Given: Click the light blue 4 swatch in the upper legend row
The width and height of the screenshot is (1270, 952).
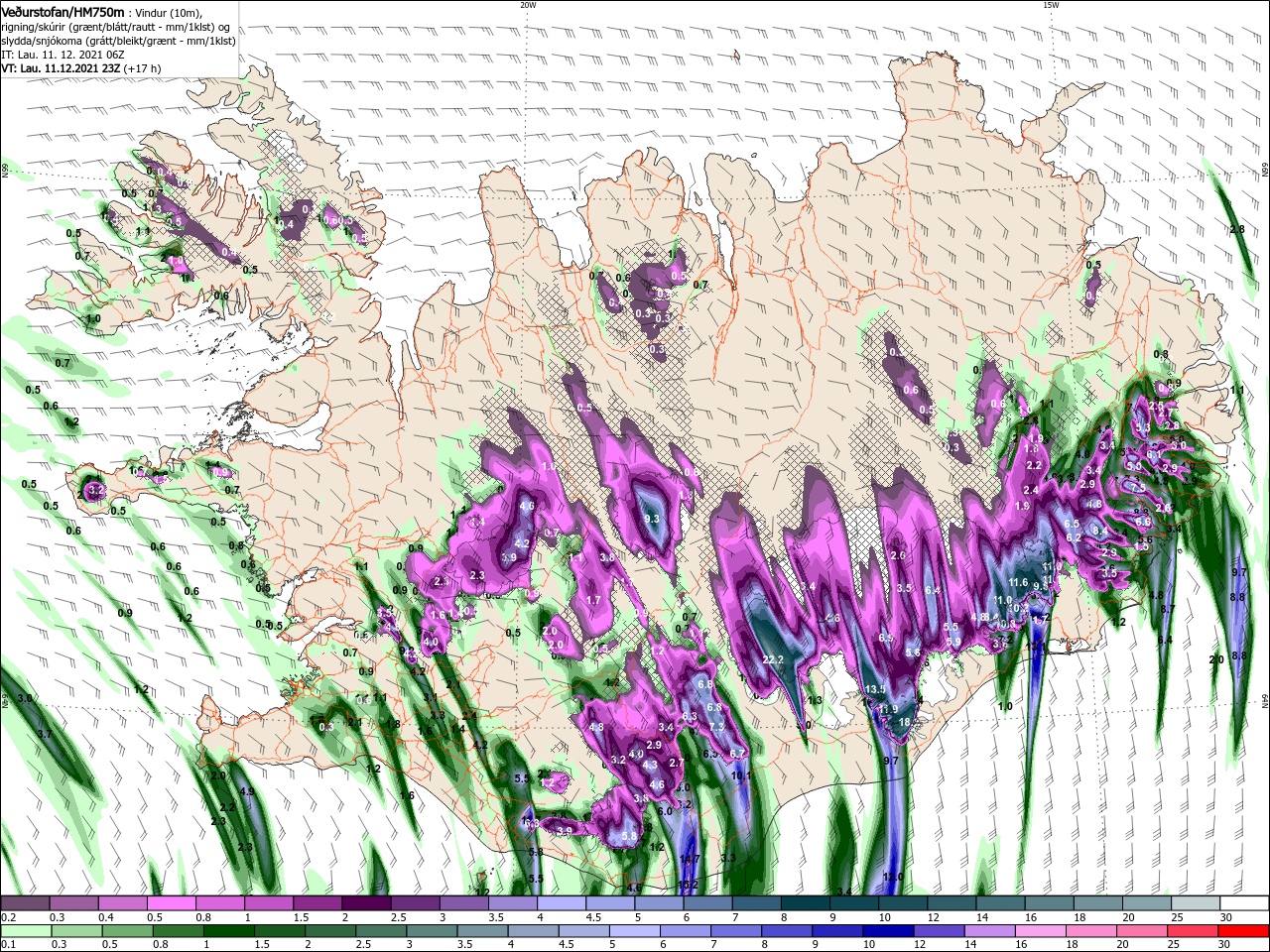Looking at the screenshot, I should [x=560, y=903].
